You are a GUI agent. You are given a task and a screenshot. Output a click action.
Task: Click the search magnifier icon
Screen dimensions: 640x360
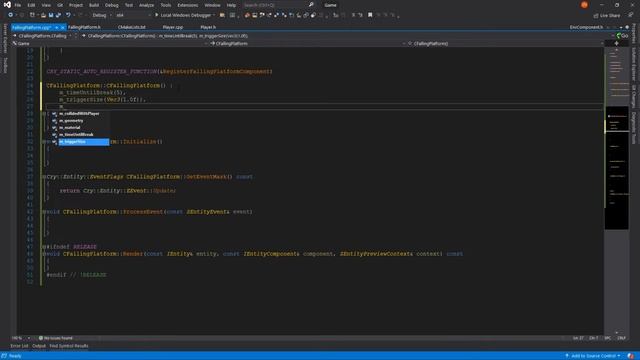click(x=311, y=5)
